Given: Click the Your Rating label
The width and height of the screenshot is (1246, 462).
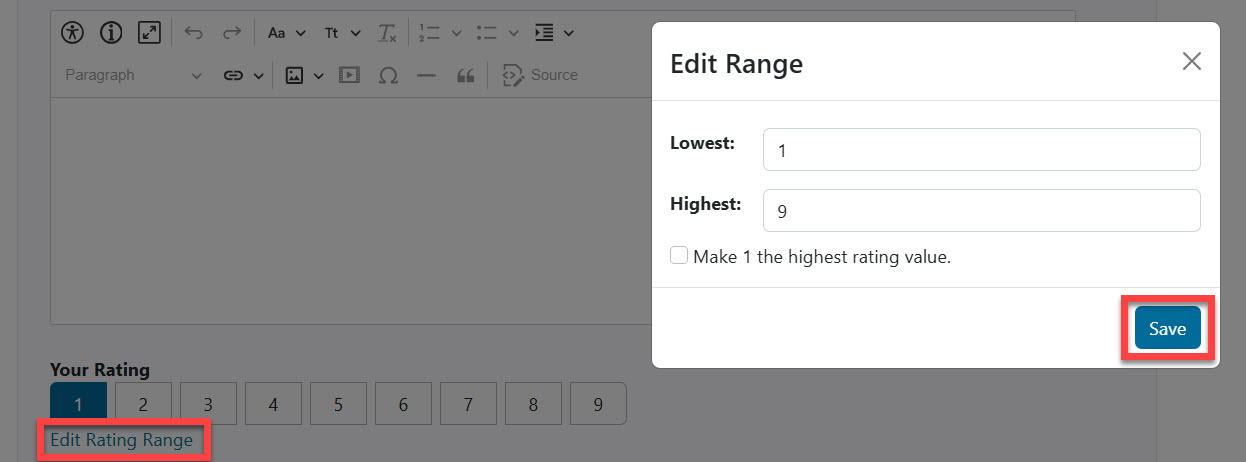Looking at the screenshot, I should (x=100, y=370).
